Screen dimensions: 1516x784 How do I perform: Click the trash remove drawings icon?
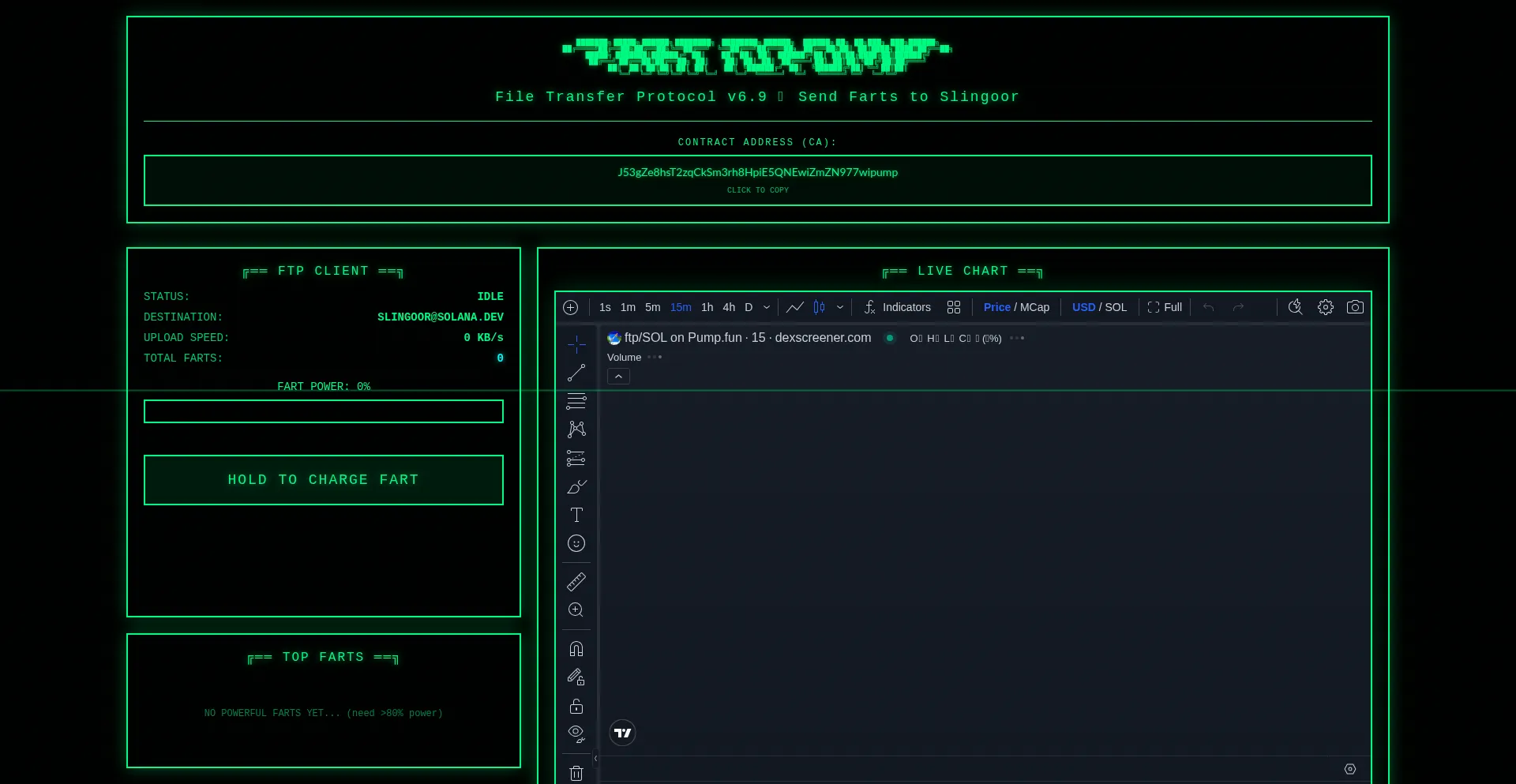[x=576, y=773]
